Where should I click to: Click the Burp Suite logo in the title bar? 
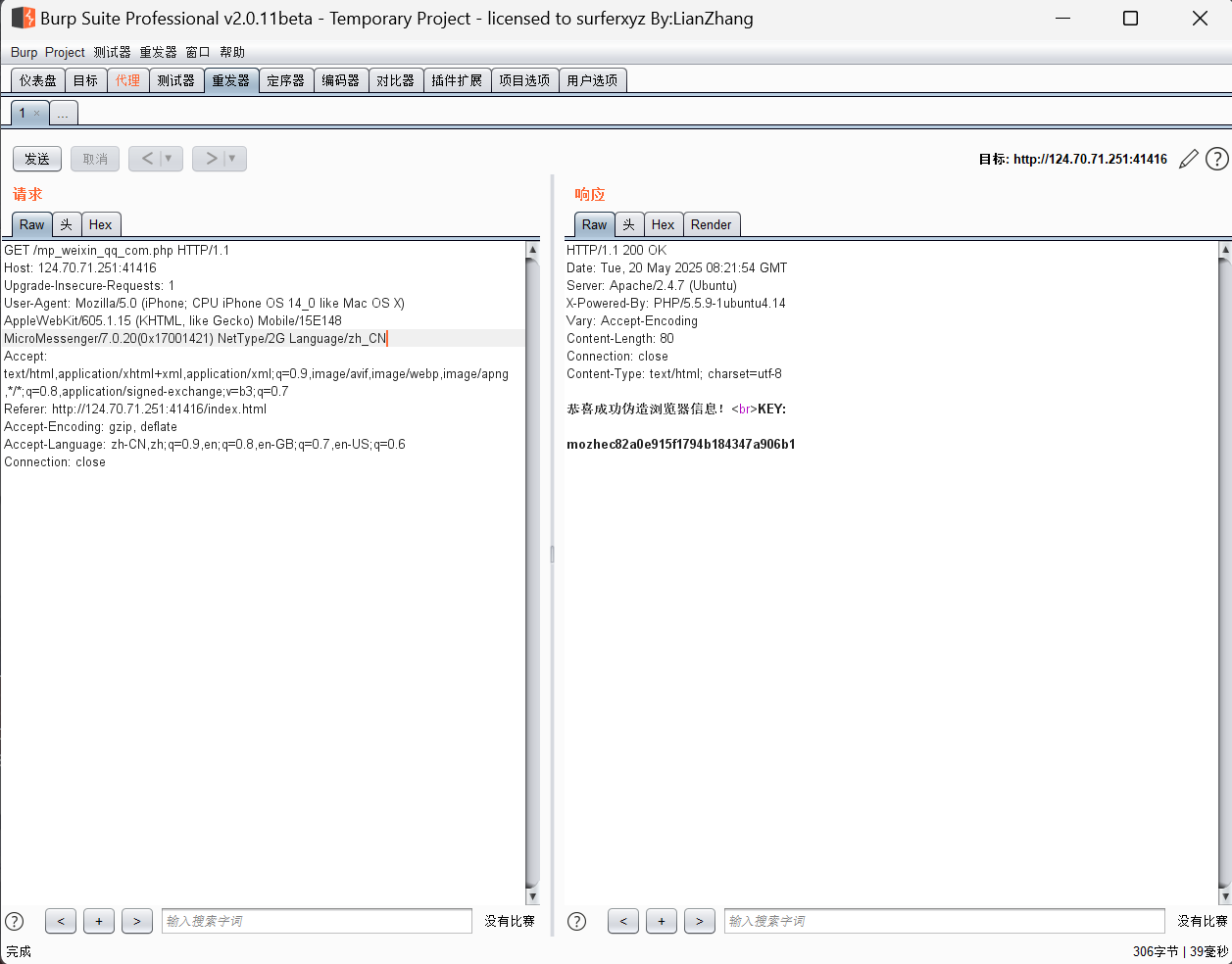(23, 18)
